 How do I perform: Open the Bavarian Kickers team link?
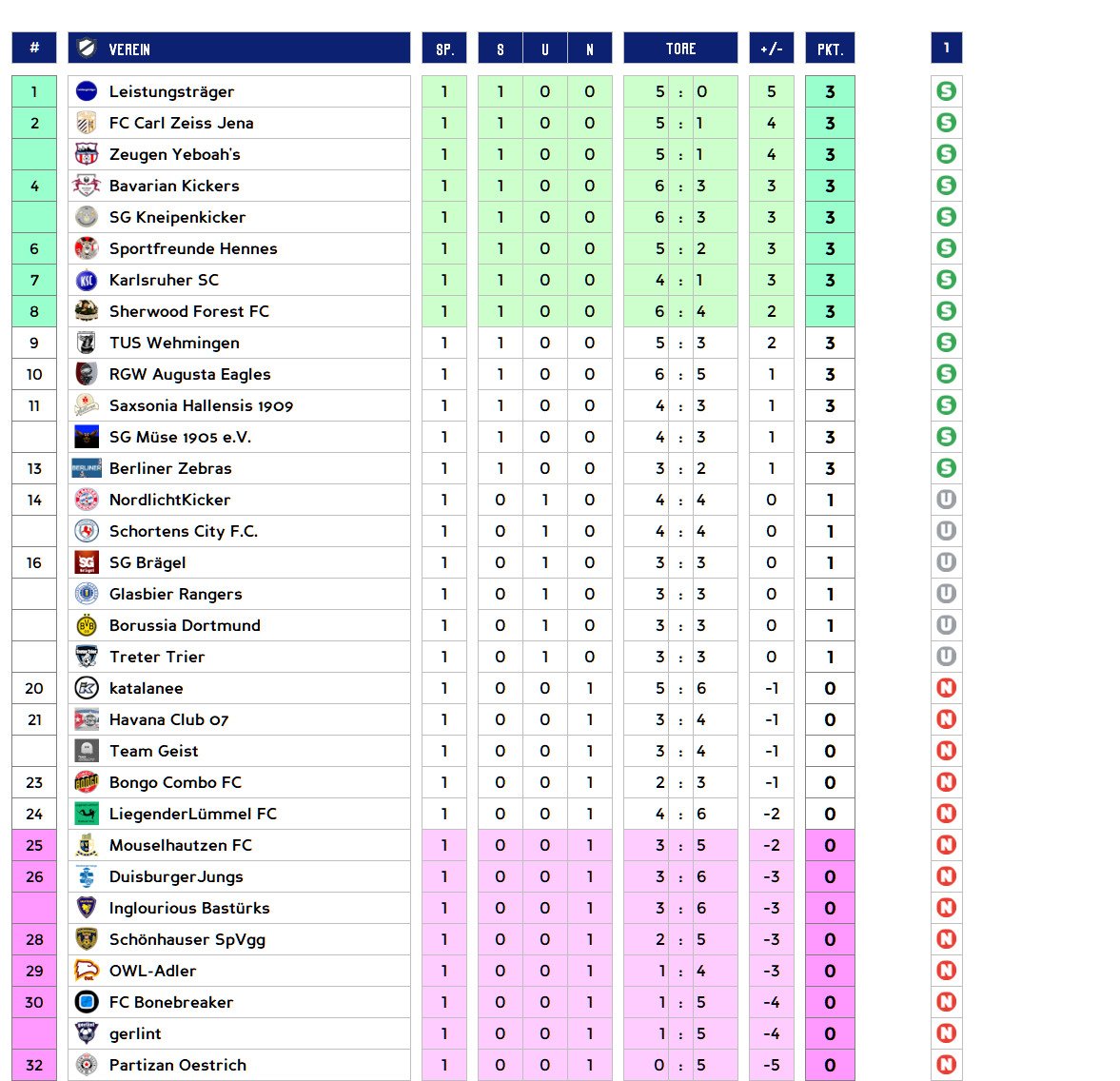174,187
